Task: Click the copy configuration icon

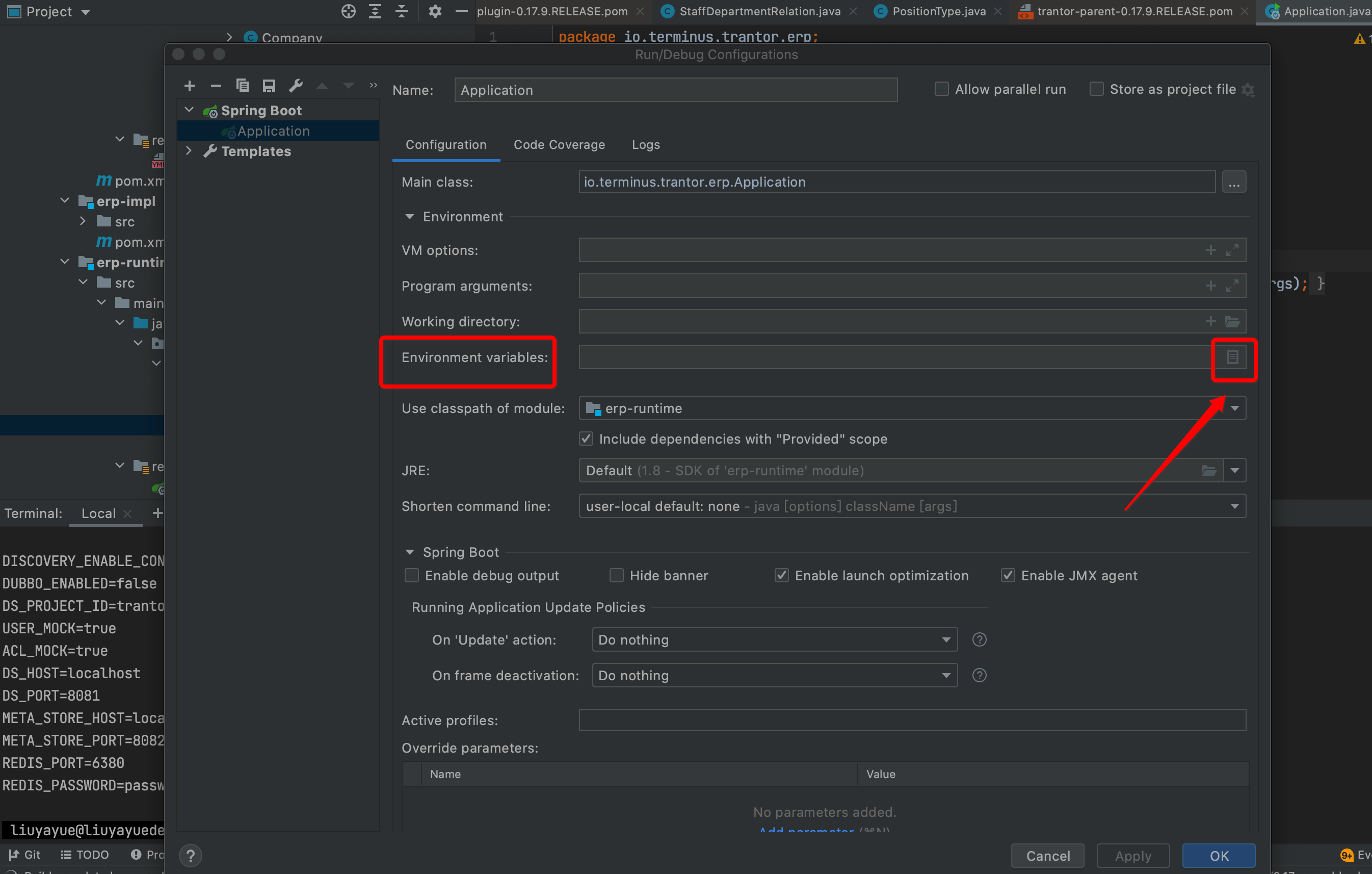Action: [x=243, y=86]
